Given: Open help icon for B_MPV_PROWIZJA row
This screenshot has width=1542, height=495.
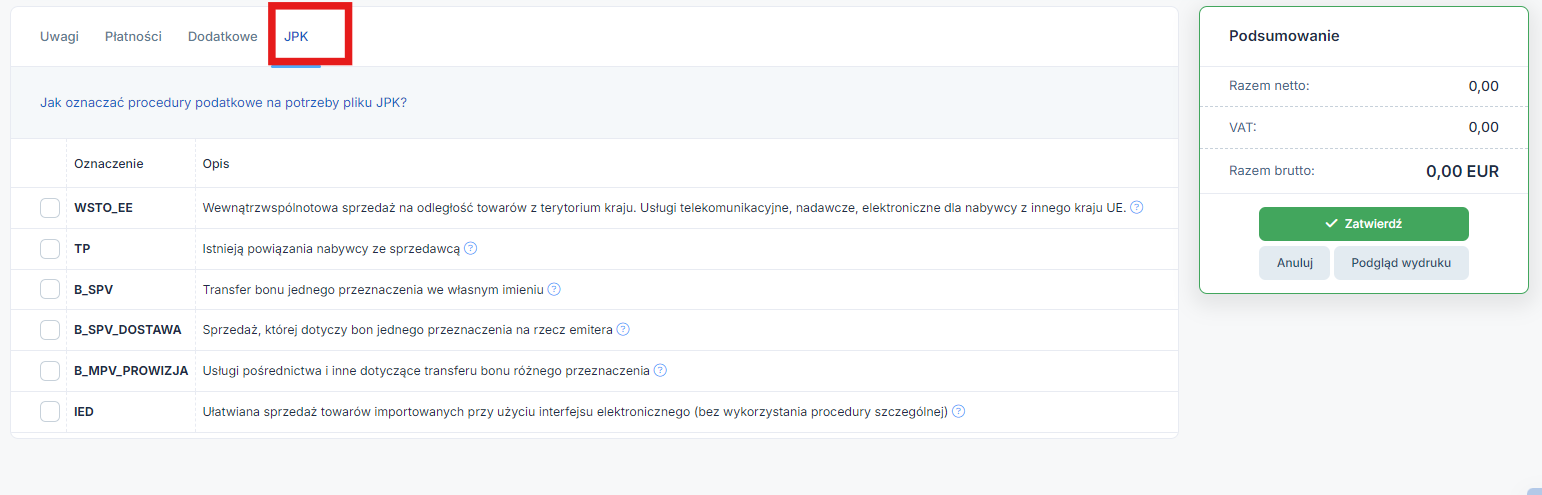Looking at the screenshot, I should point(660,370).
